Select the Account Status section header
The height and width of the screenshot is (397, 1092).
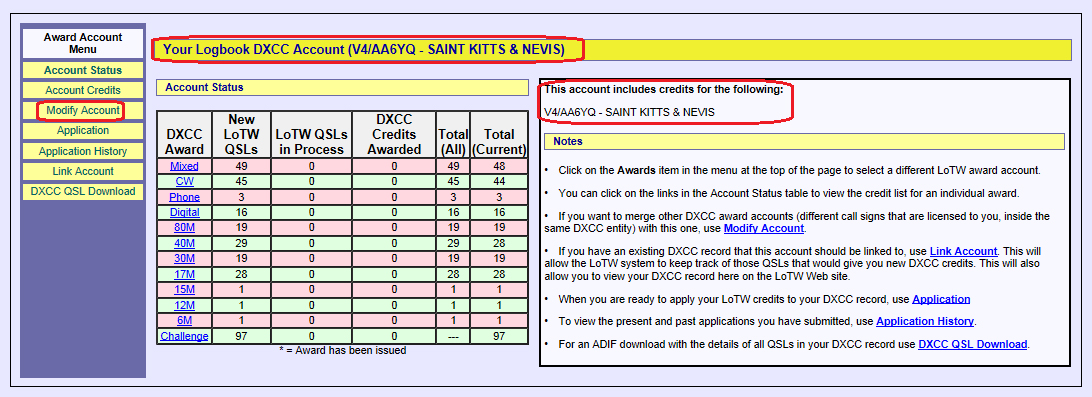point(343,88)
